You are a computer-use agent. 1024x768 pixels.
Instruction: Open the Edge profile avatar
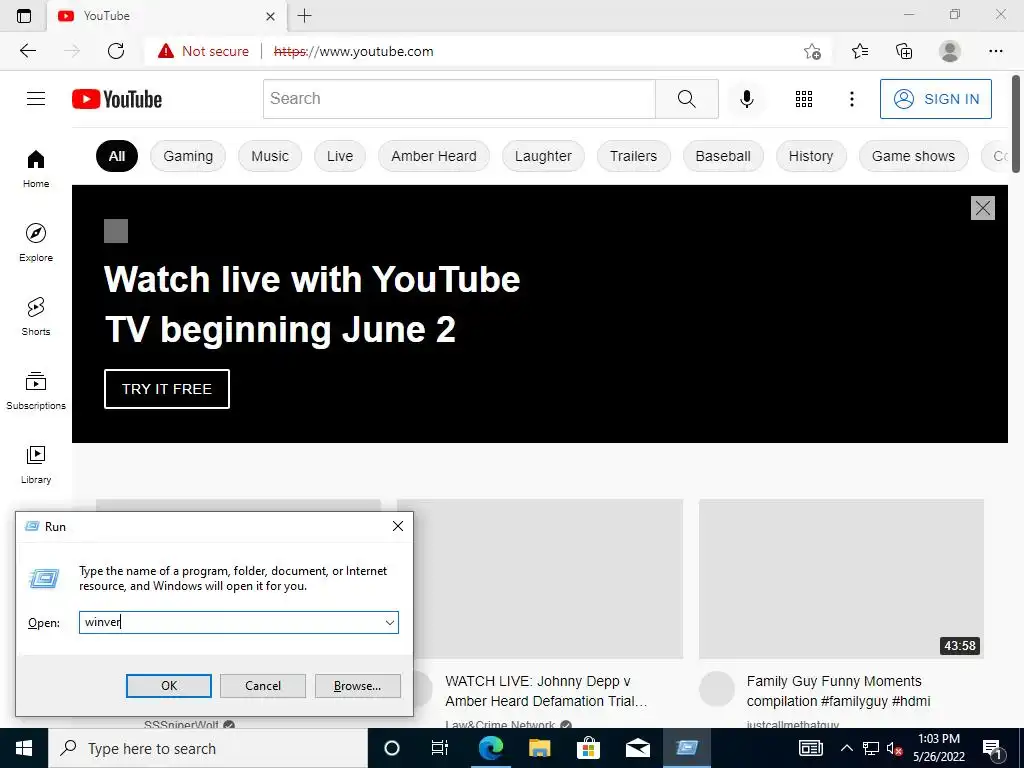(x=950, y=51)
